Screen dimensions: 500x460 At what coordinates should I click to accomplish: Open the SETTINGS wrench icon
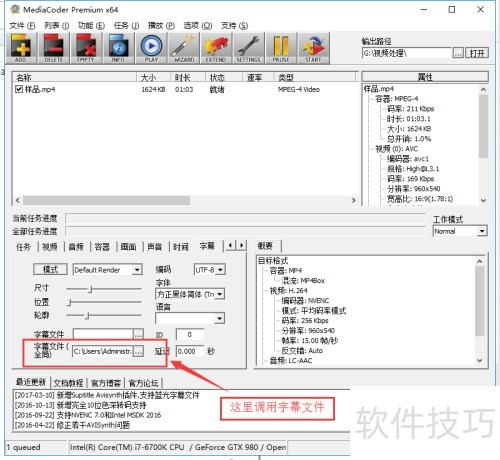pyautogui.click(x=248, y=48)
